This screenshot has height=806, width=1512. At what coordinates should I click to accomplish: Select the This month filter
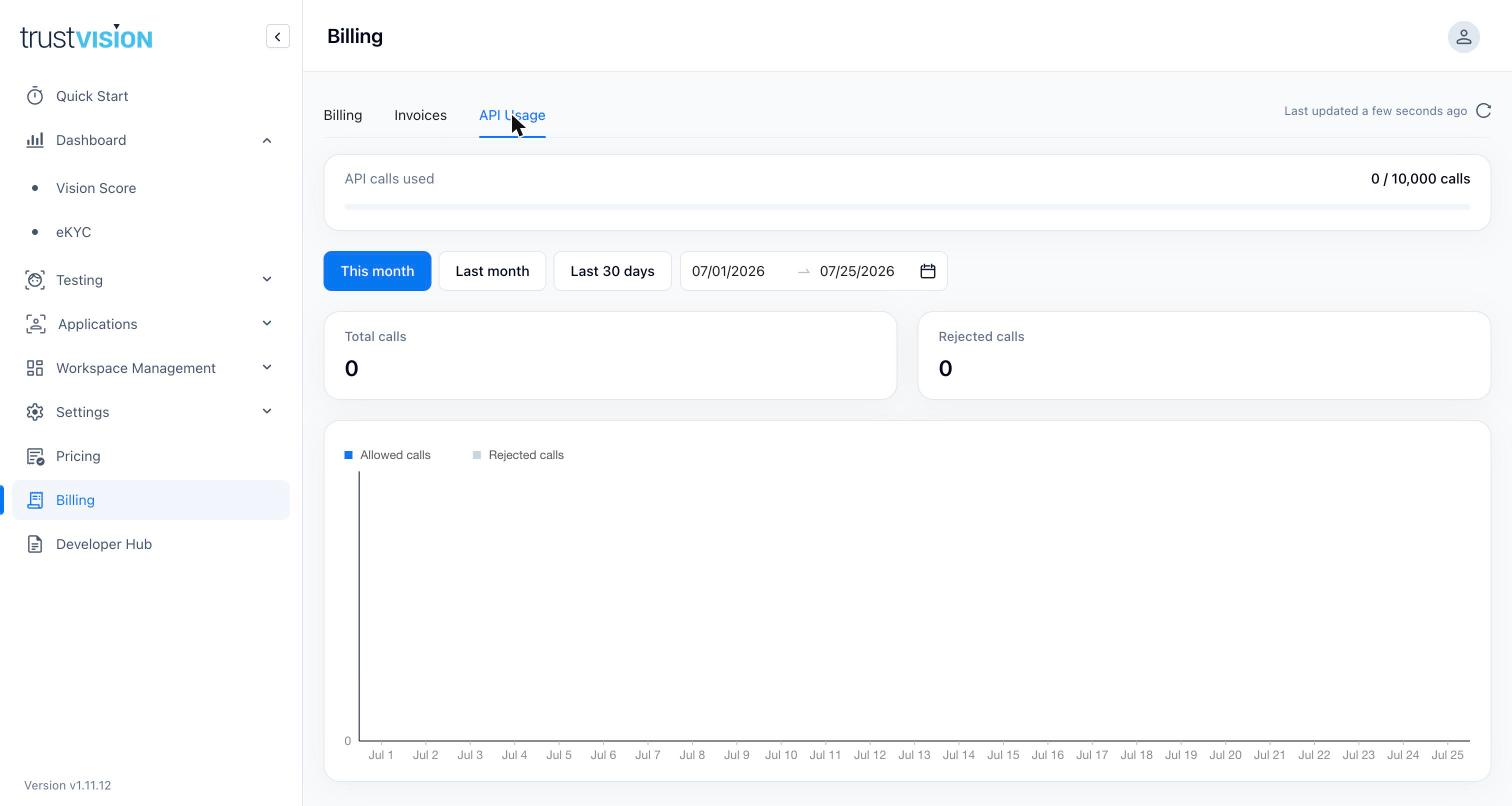(377, 271)
